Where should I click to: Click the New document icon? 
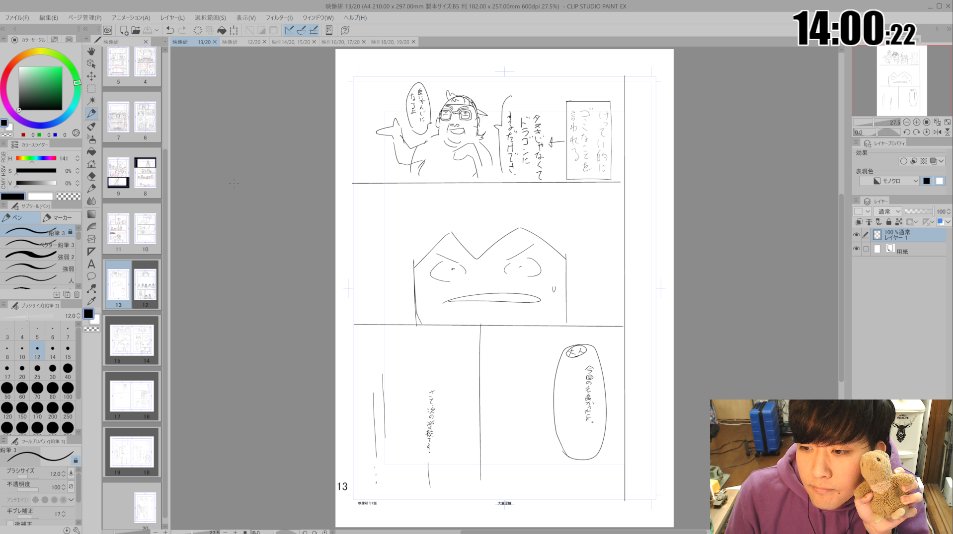tap(124, 30)
